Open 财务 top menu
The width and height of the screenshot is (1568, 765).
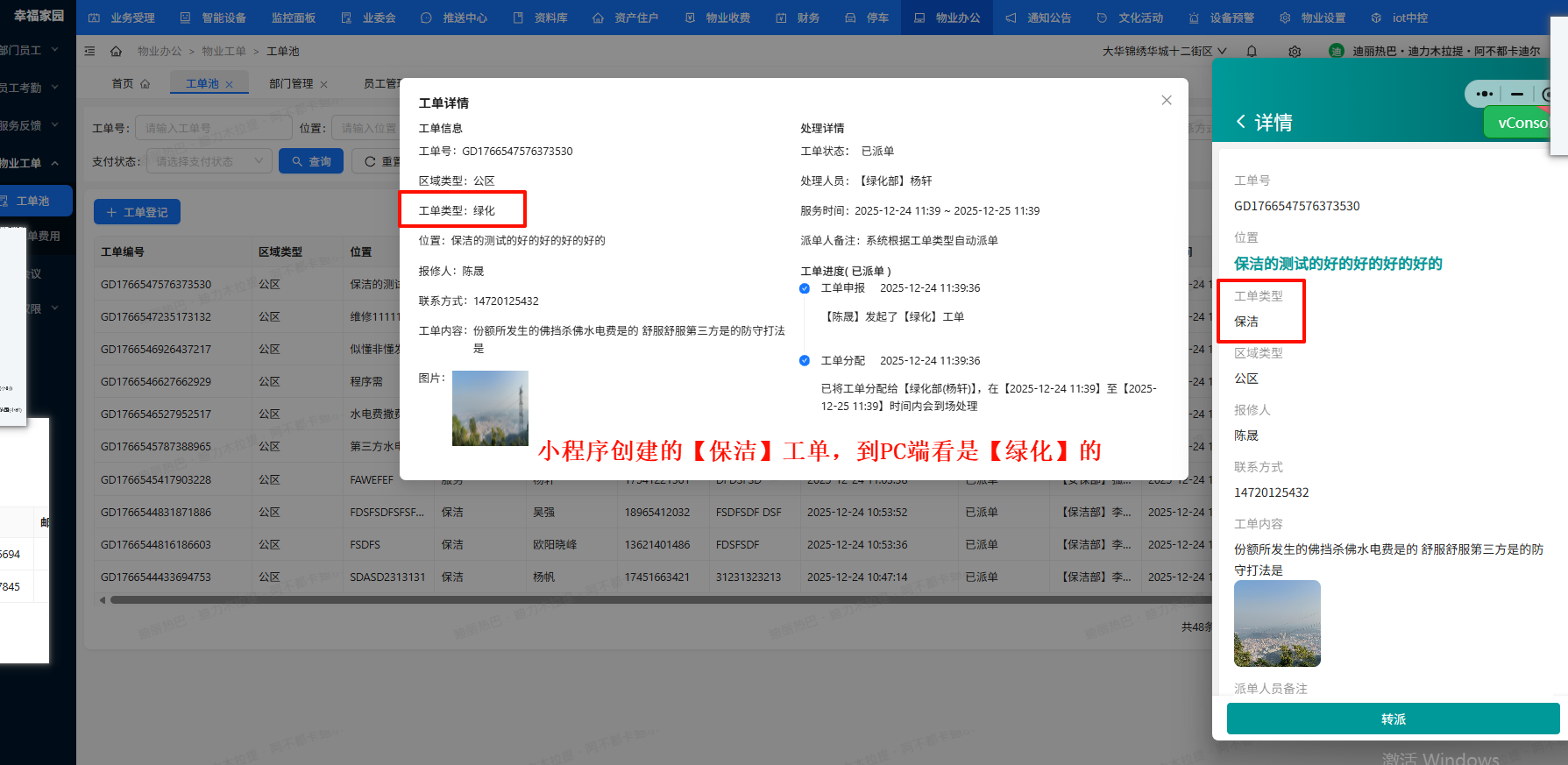pos(798,18)
